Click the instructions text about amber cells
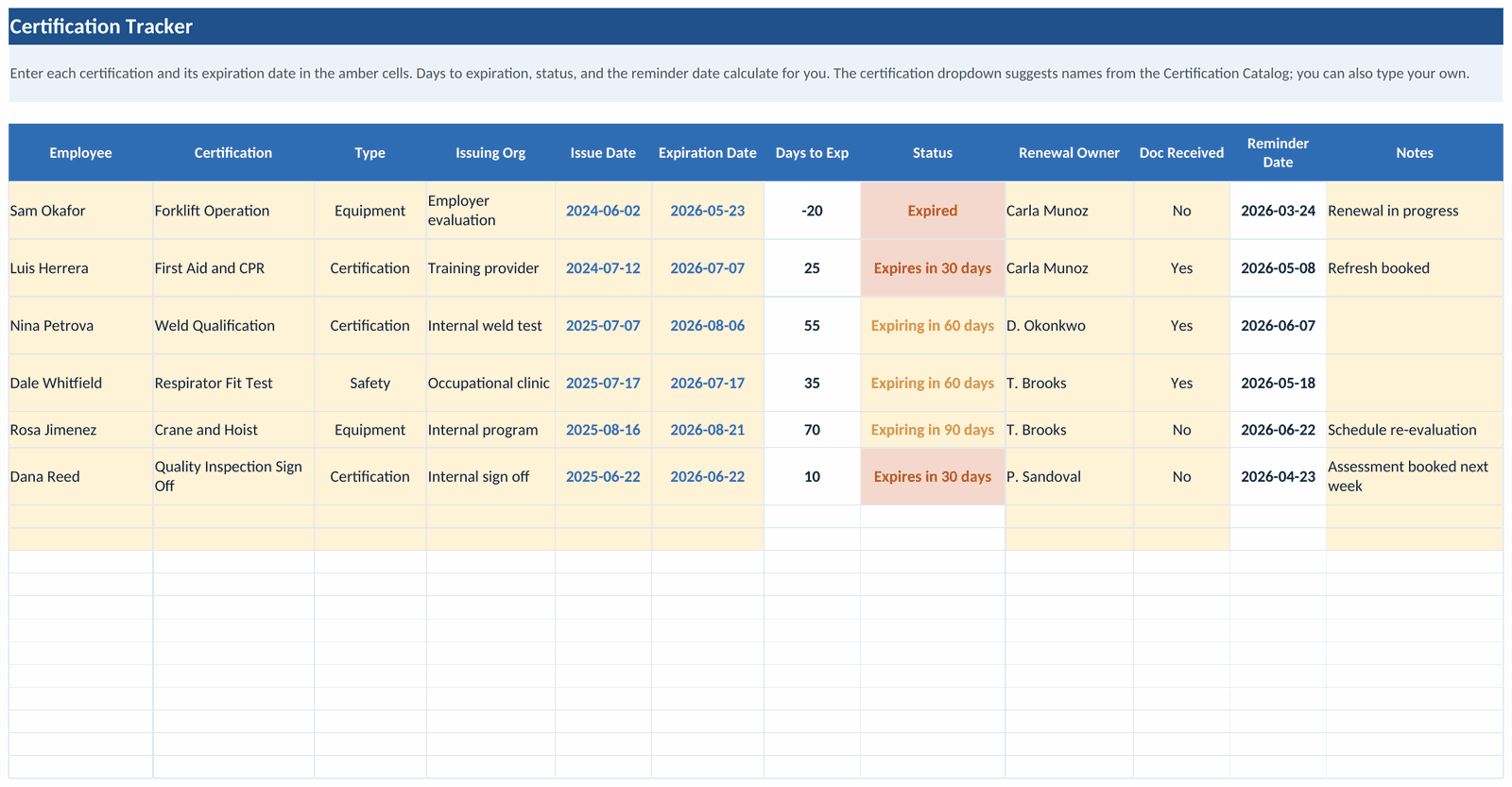 tap(756, 74)
